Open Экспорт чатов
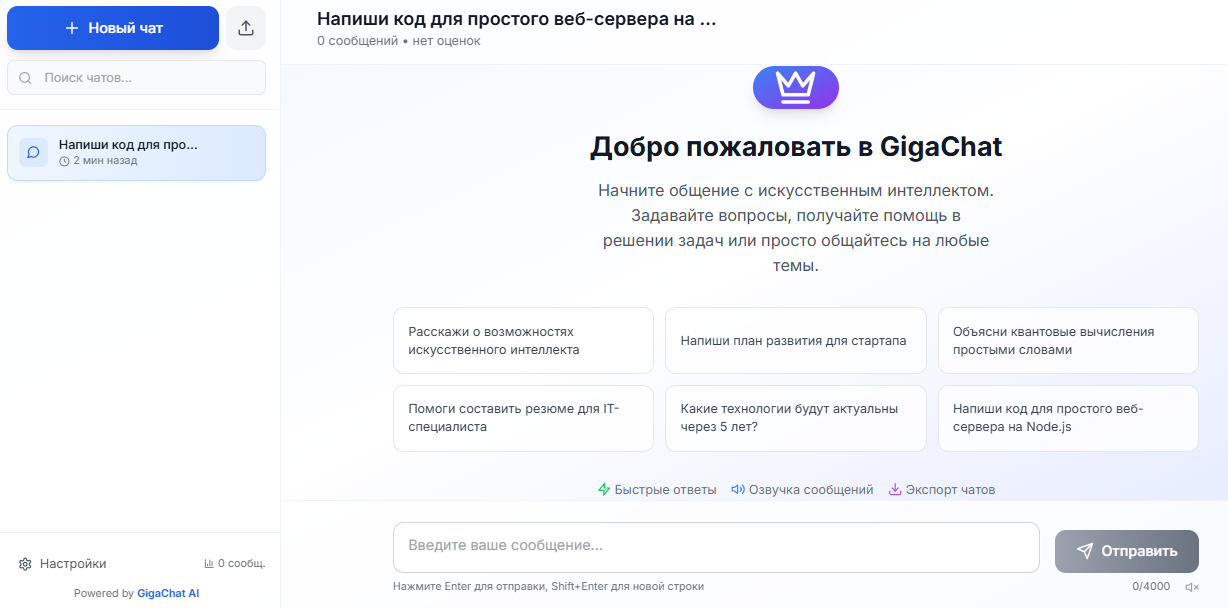Viewport: 1228px width, 608px height. tap(940, 490)
